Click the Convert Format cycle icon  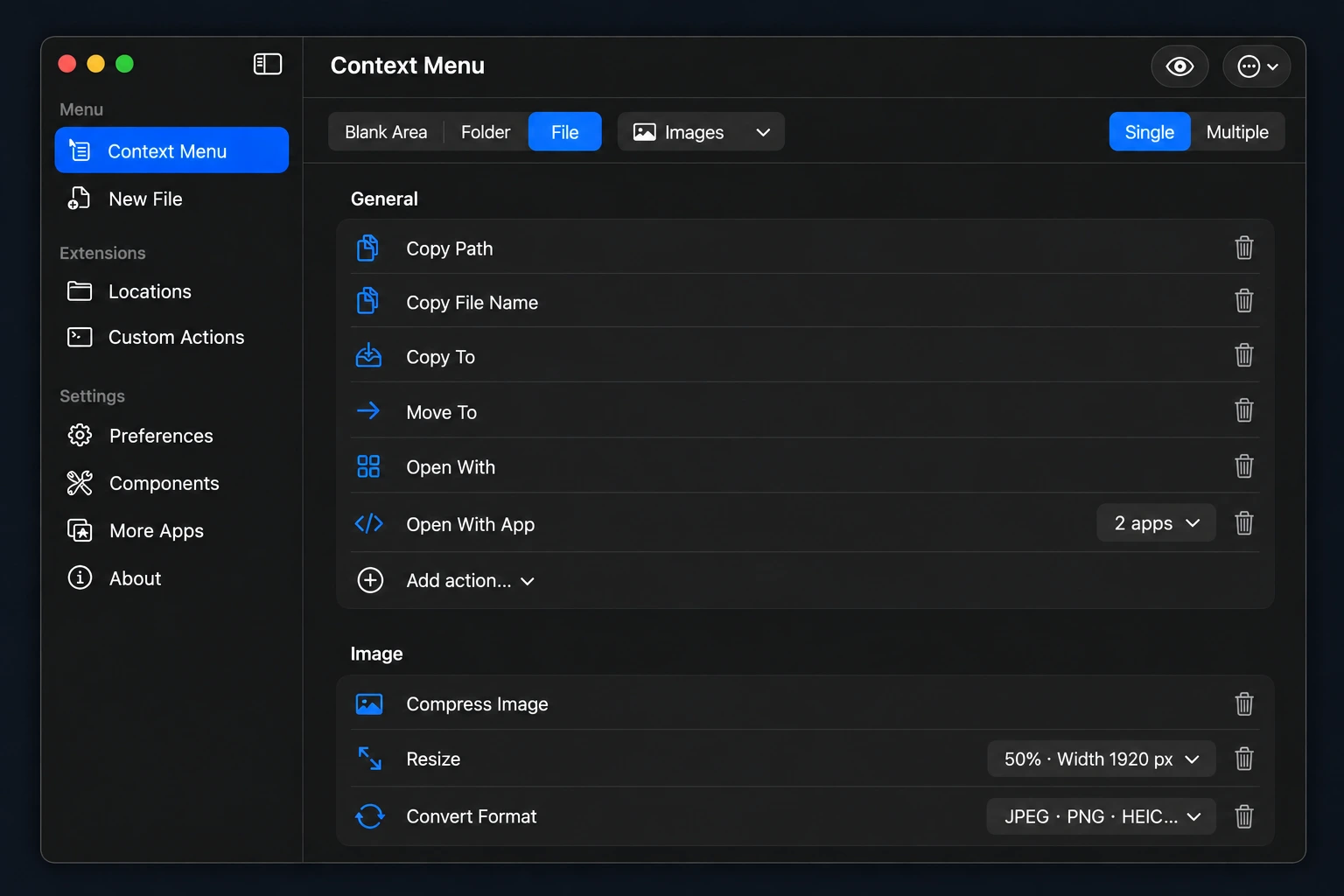point(369,816)
